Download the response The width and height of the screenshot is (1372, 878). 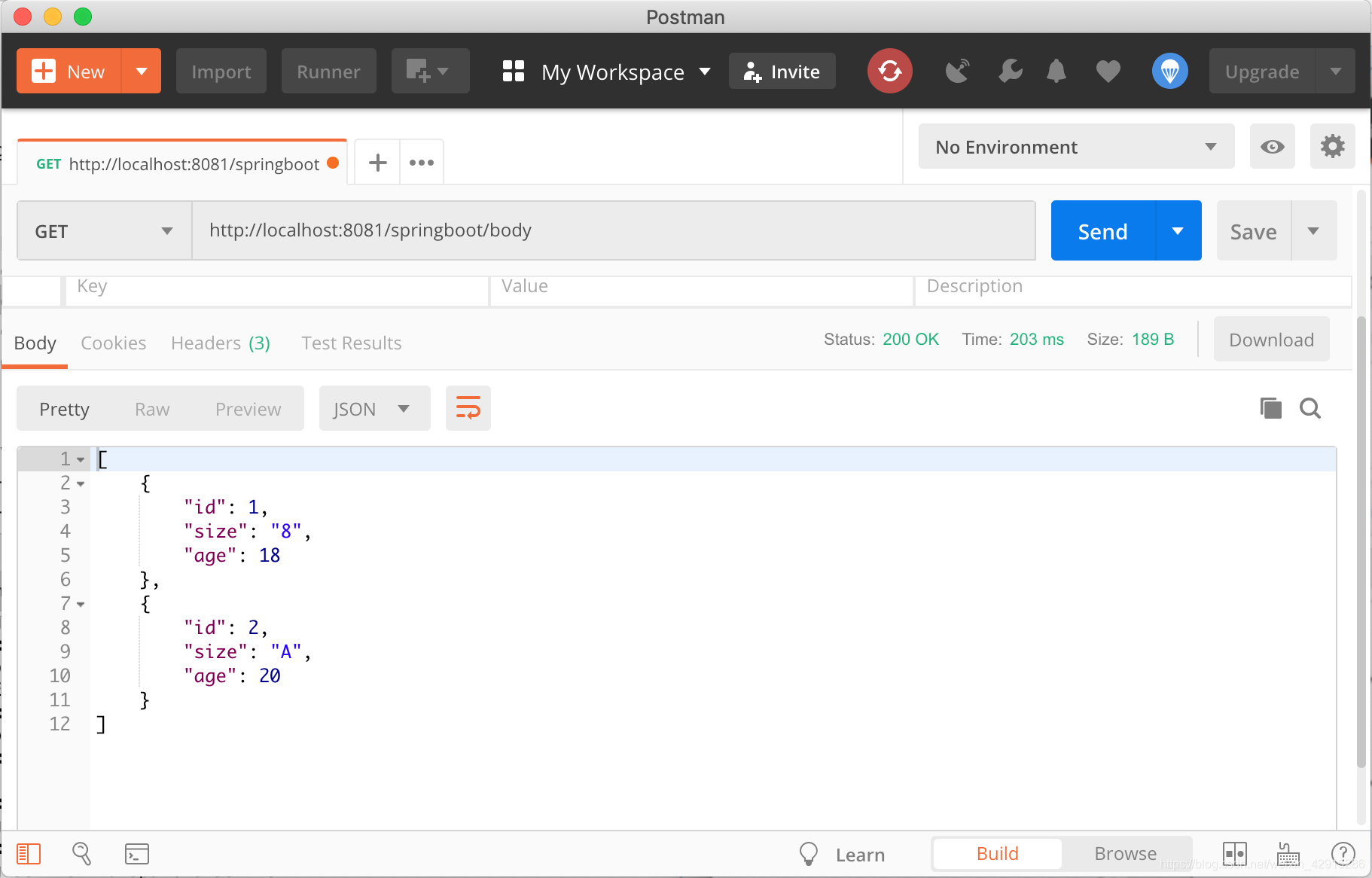pos(1271,340)
